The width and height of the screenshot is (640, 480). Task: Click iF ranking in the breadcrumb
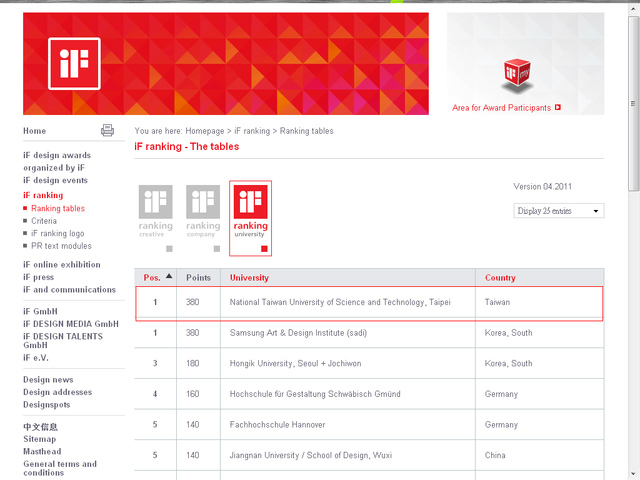(x=252, y=131)
